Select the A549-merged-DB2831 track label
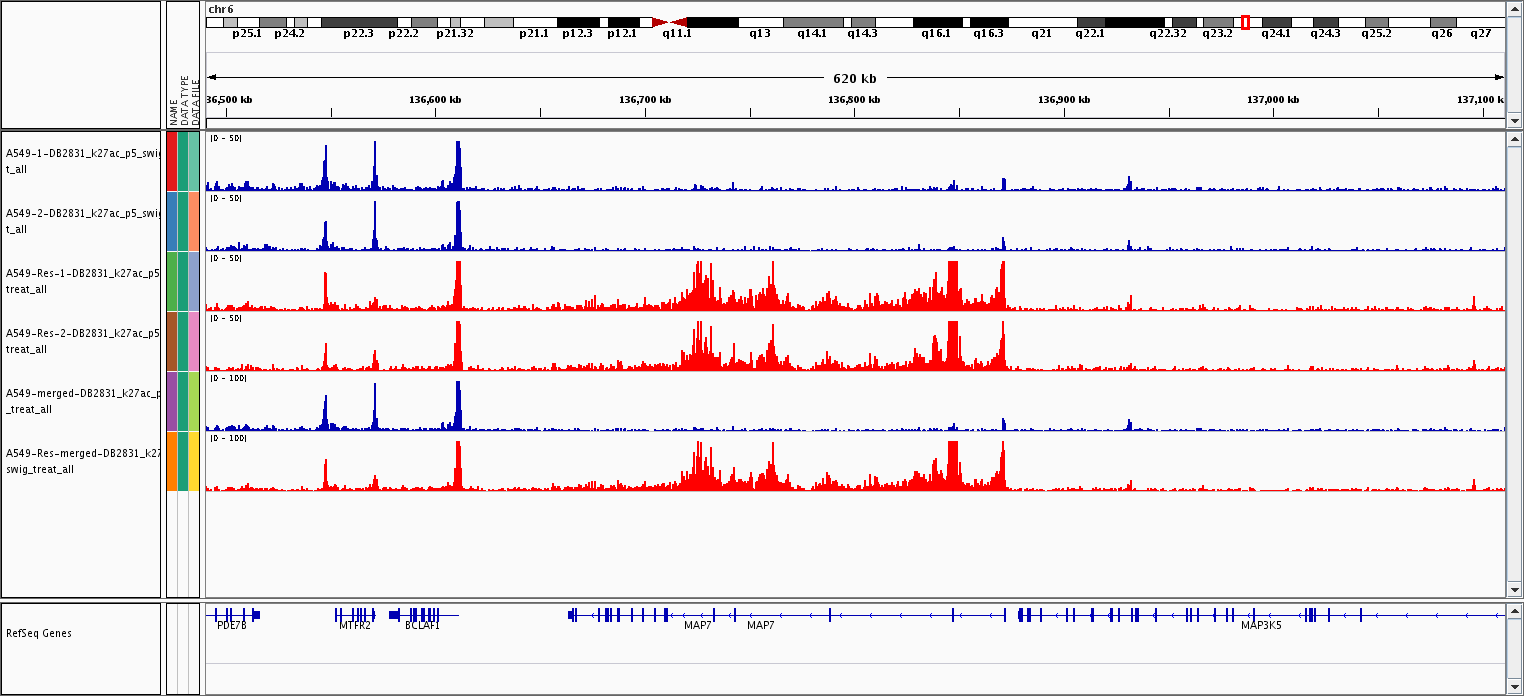The image size is (1524, 696). click(82, 401)
